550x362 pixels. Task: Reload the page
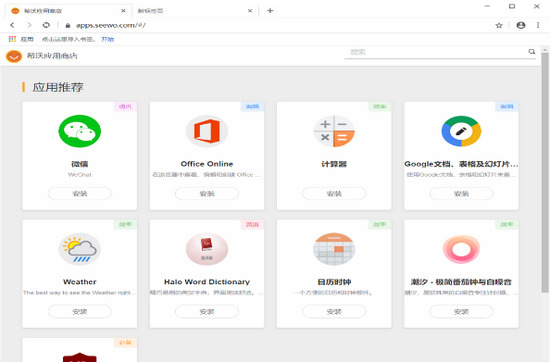46,25
